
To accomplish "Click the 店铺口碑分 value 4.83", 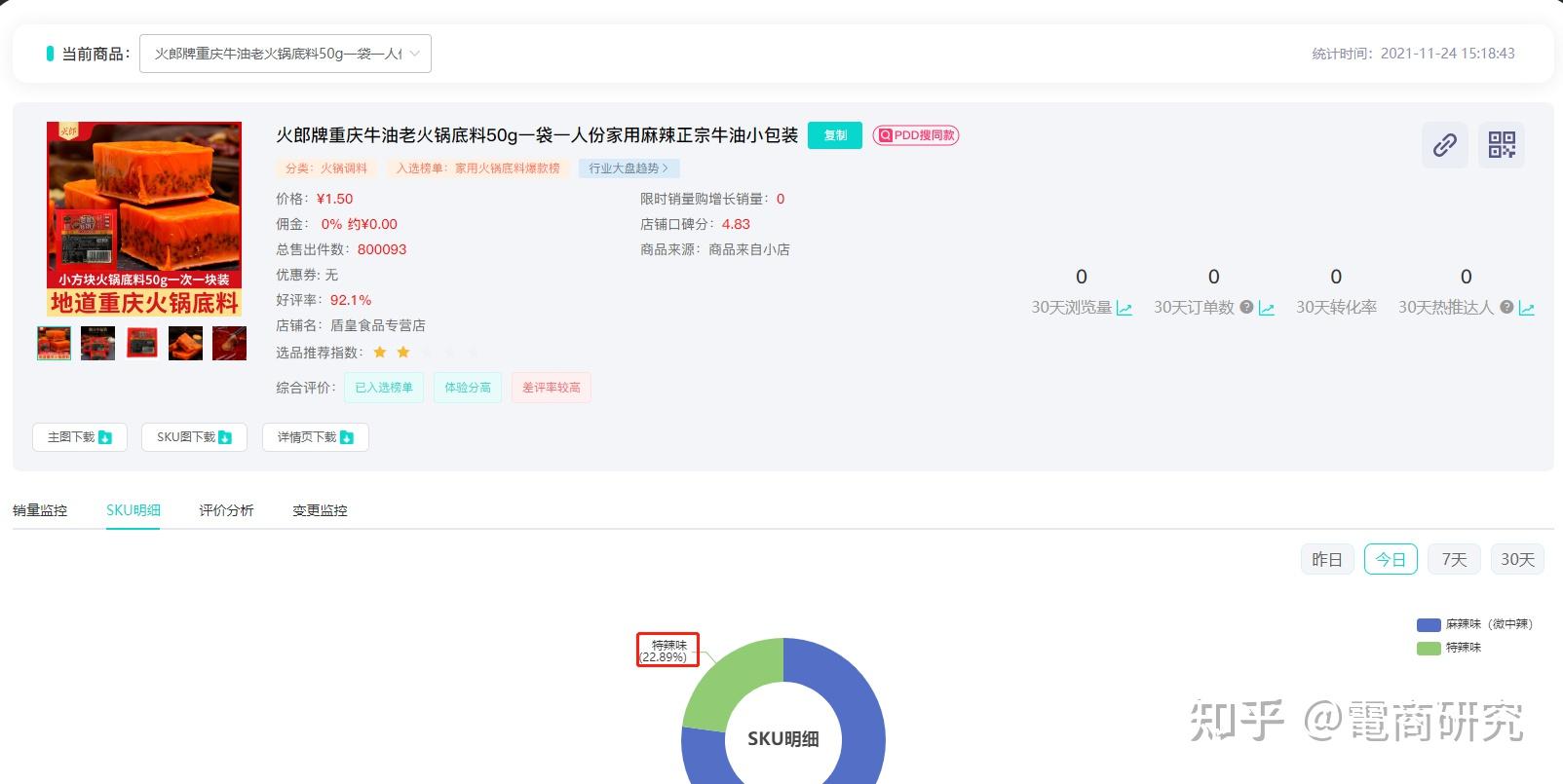I will click(x=736, y=224).
